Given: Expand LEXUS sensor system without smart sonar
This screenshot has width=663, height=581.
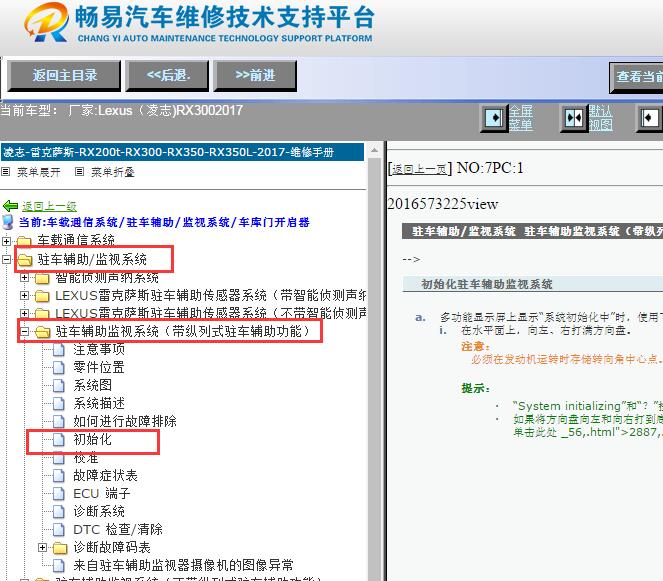Looking at the screenshot, I should [x=25, y=313].
